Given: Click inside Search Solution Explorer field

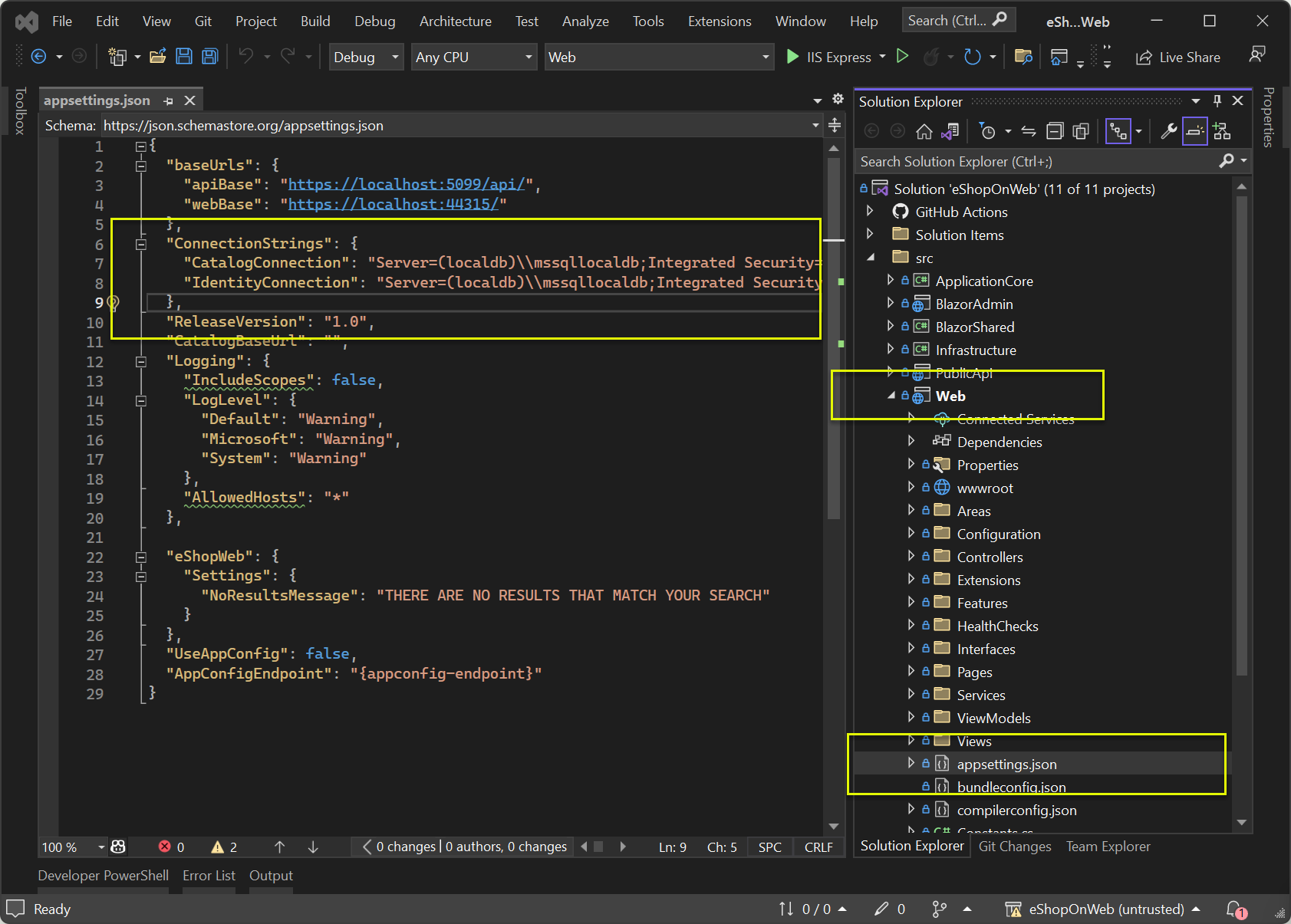Looking at the screenshot, I should [x=1036, y=162].
